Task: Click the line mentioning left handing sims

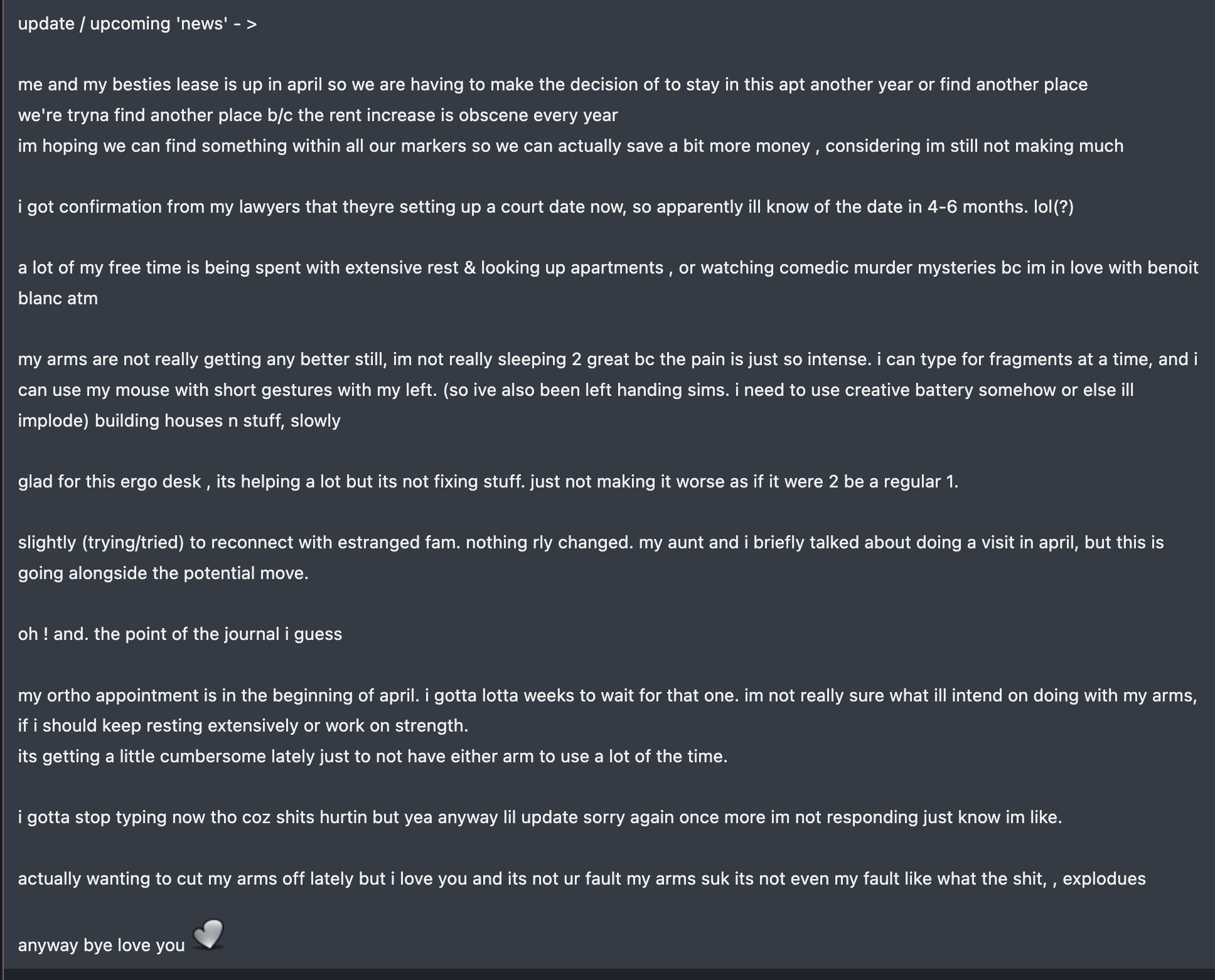Action: click(x=575, y=390)
